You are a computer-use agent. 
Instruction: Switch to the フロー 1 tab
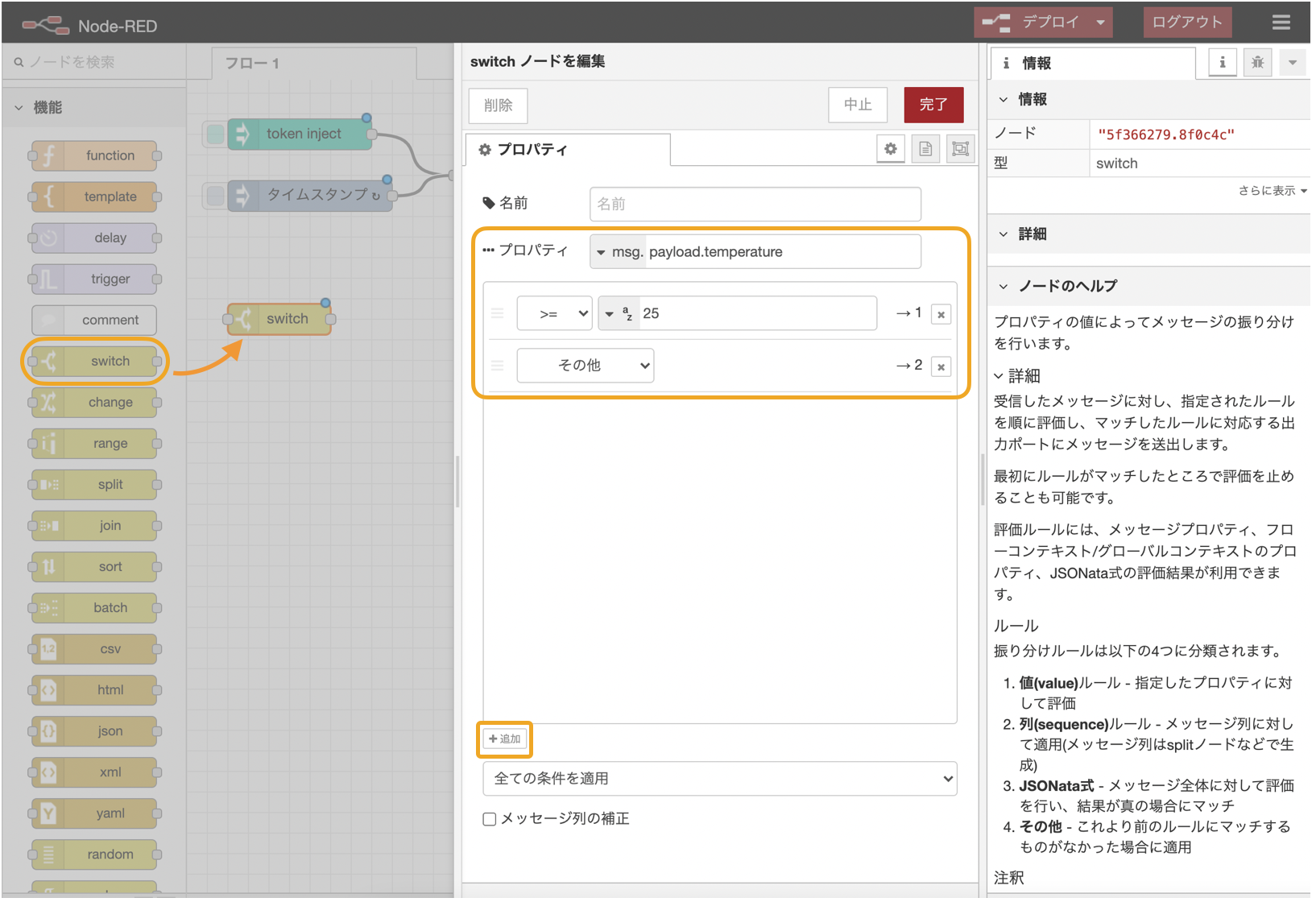click(x=314, y=63)
